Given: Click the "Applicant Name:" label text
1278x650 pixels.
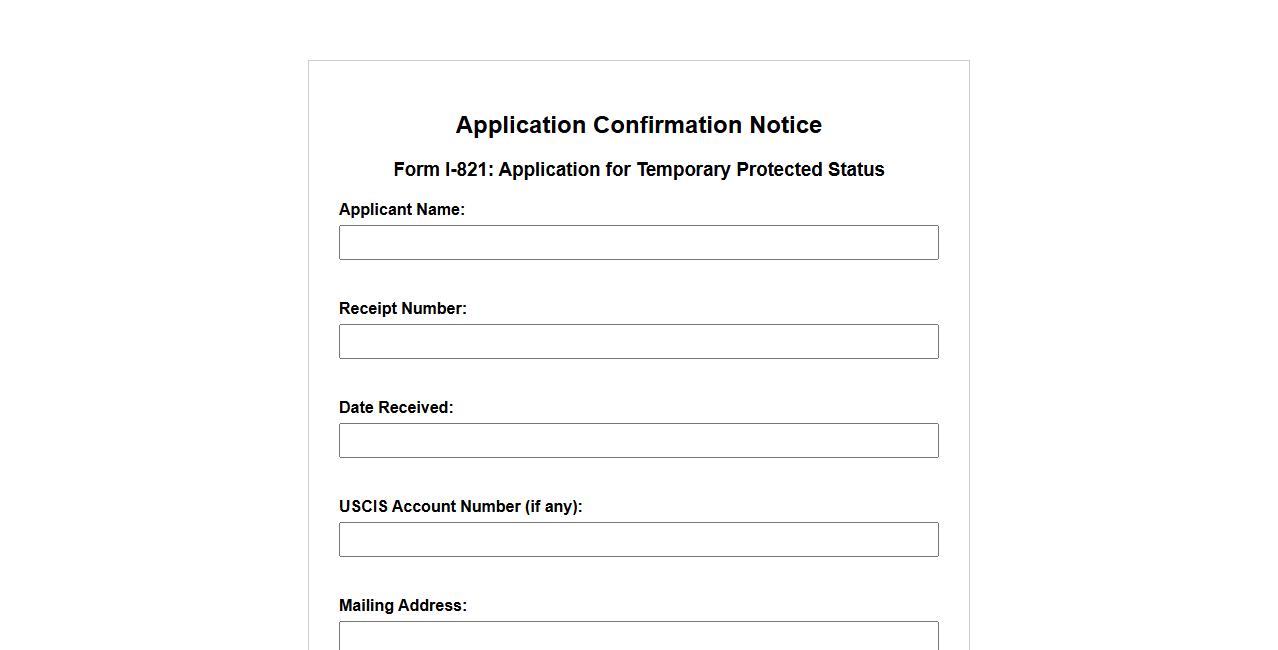Looking at the screenshot, I should click(402, 210).
